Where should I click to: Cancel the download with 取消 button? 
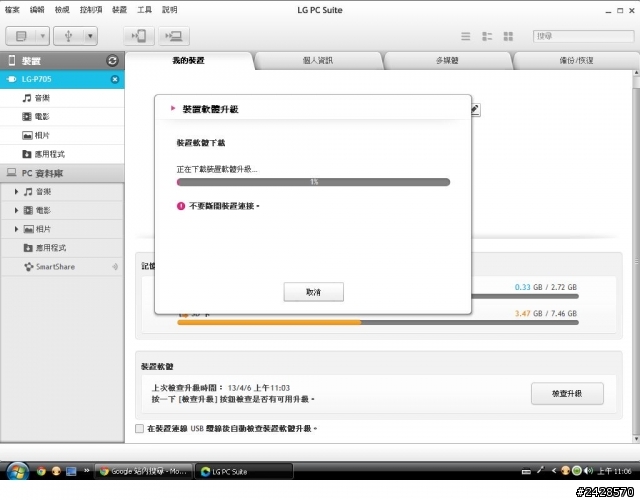(x=313, y=292)
